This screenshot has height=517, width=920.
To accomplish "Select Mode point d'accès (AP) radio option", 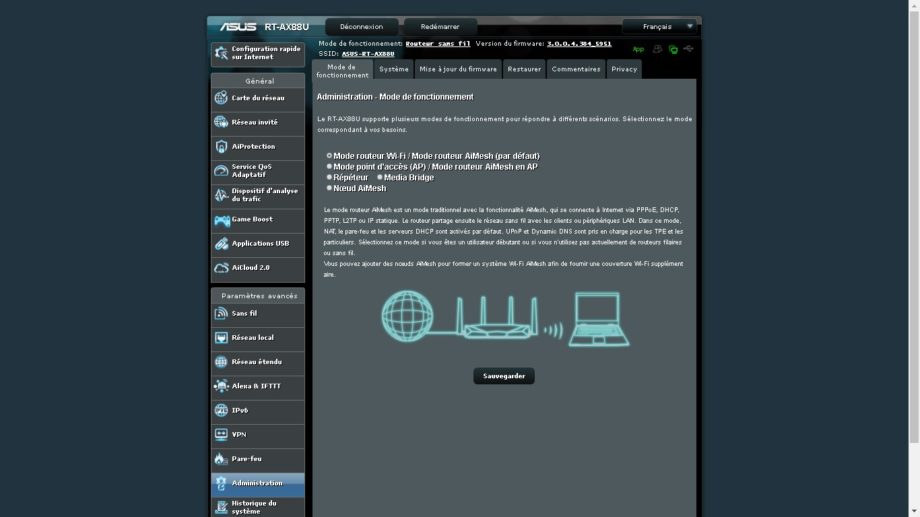I will pos(329,167).
